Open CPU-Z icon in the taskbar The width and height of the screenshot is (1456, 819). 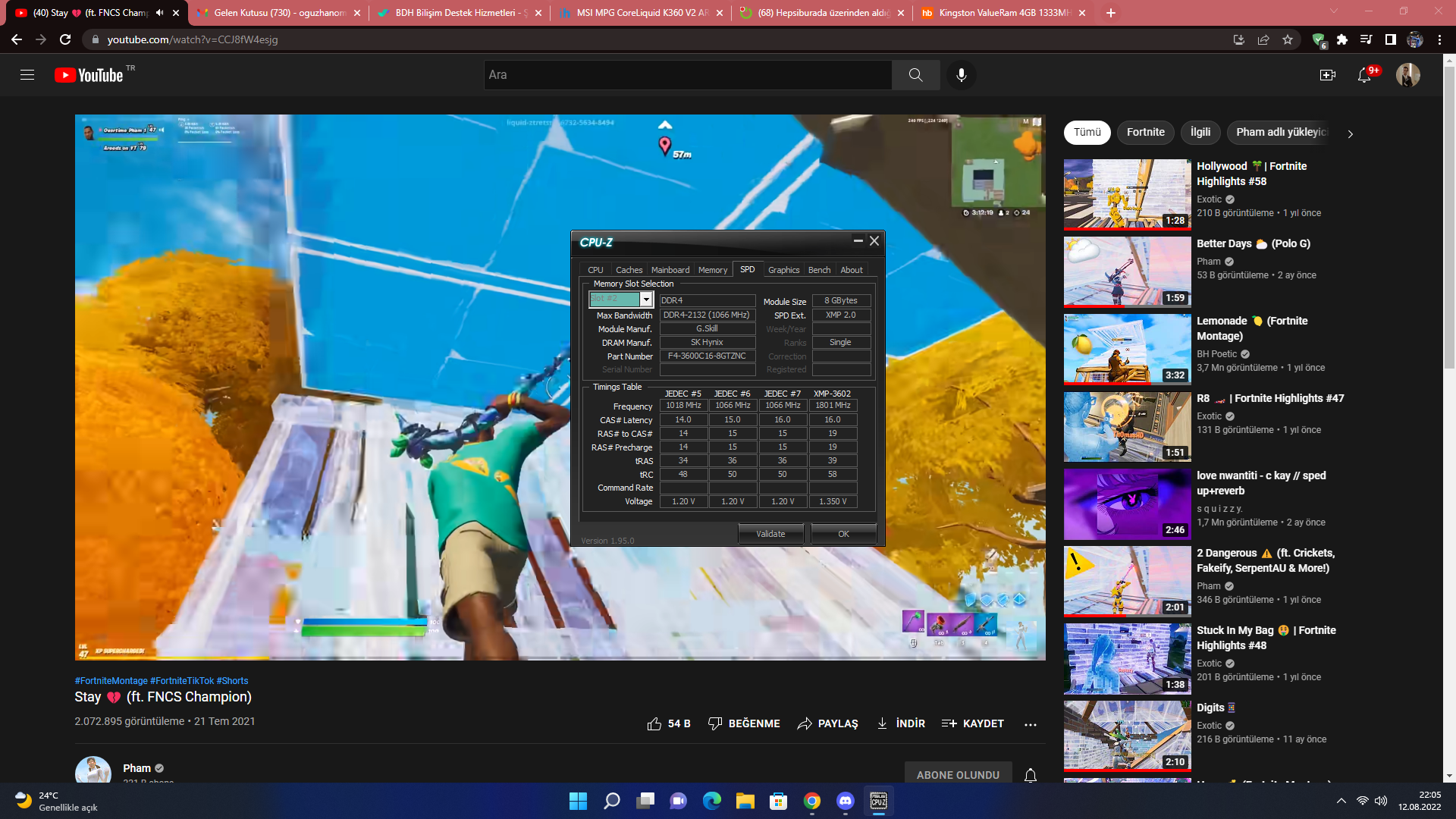tap(878, 801)
